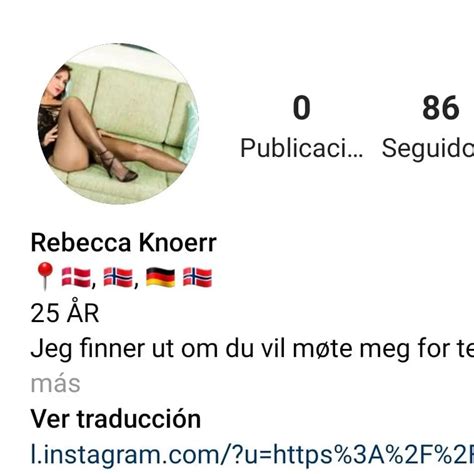Screen dimensions: 474x474
Task: Click 'Ver traducción' to translate the bio
Action: click(116, 419)
